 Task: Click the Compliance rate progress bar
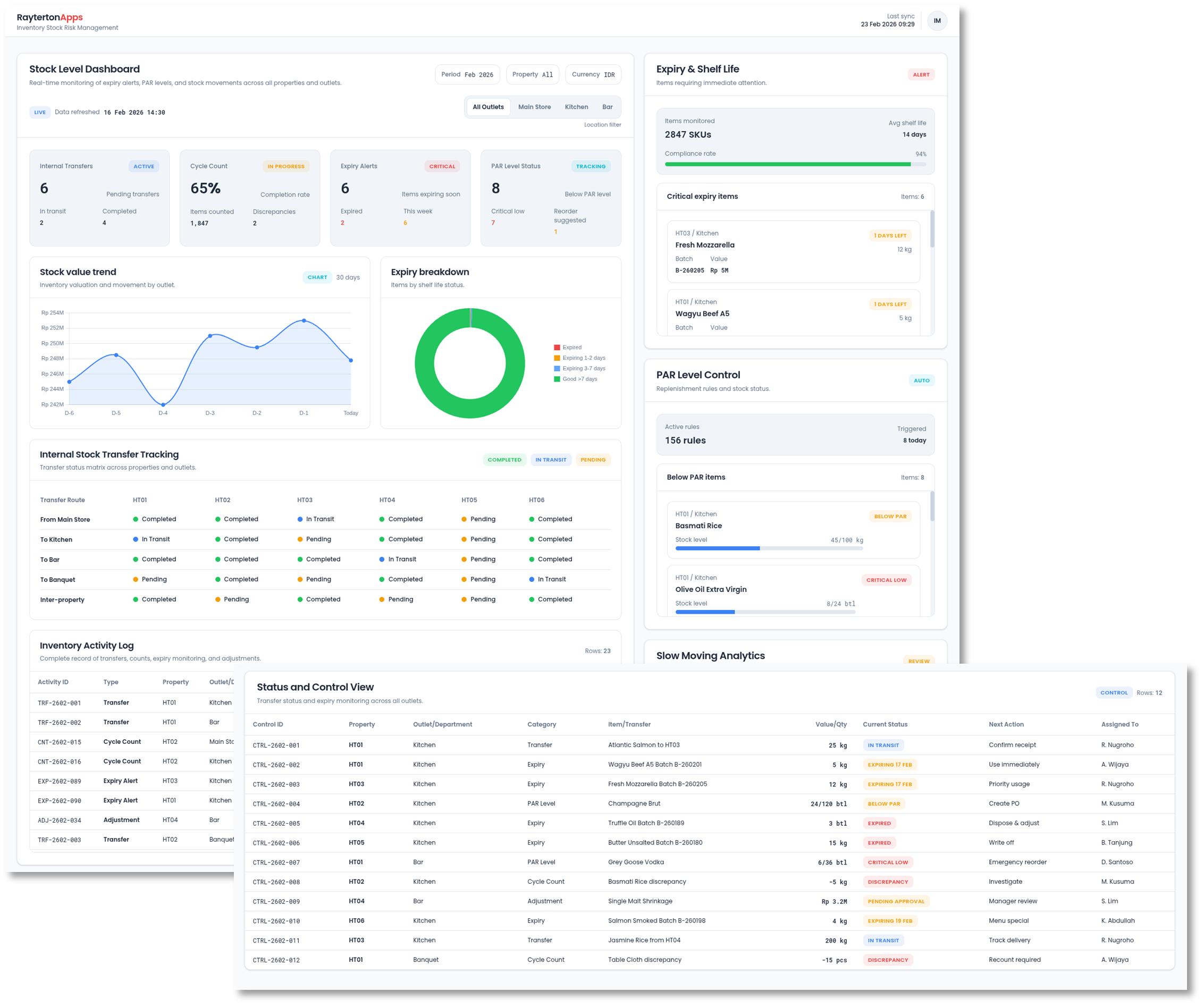[x=794, y=165]
